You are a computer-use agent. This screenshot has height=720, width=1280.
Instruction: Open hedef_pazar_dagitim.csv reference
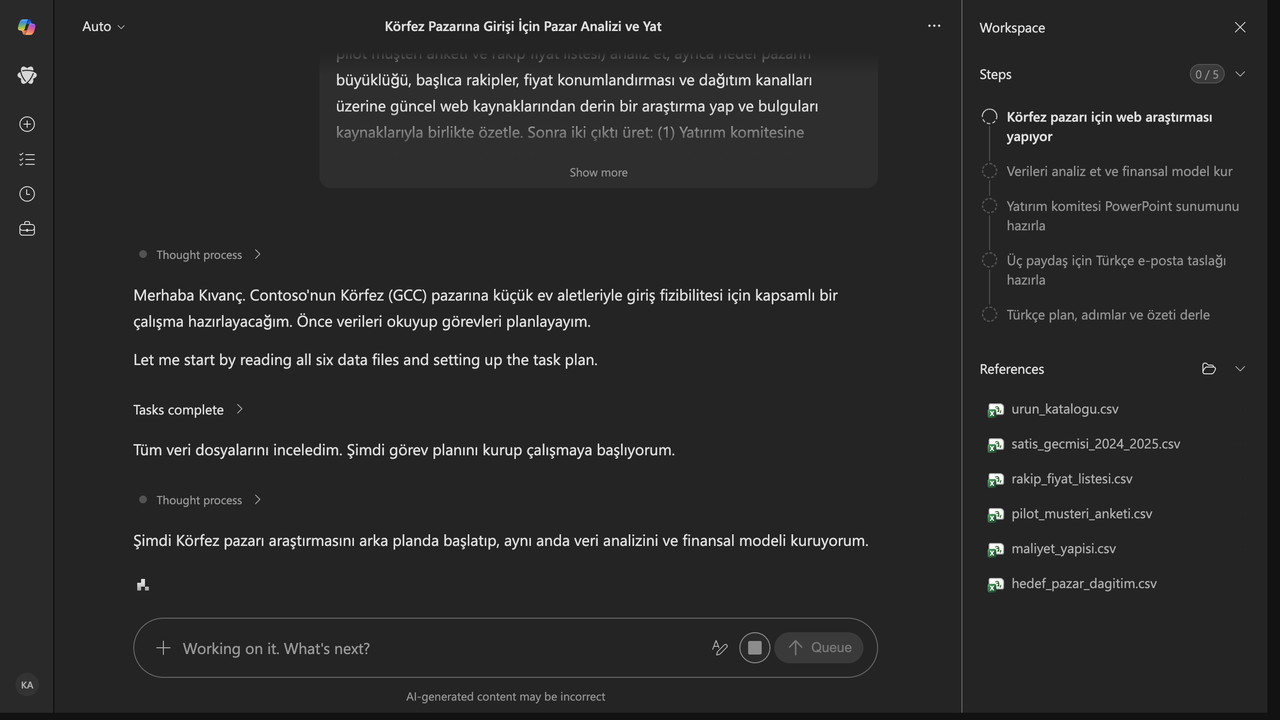pyautogui.click(x=1084, y=584)
